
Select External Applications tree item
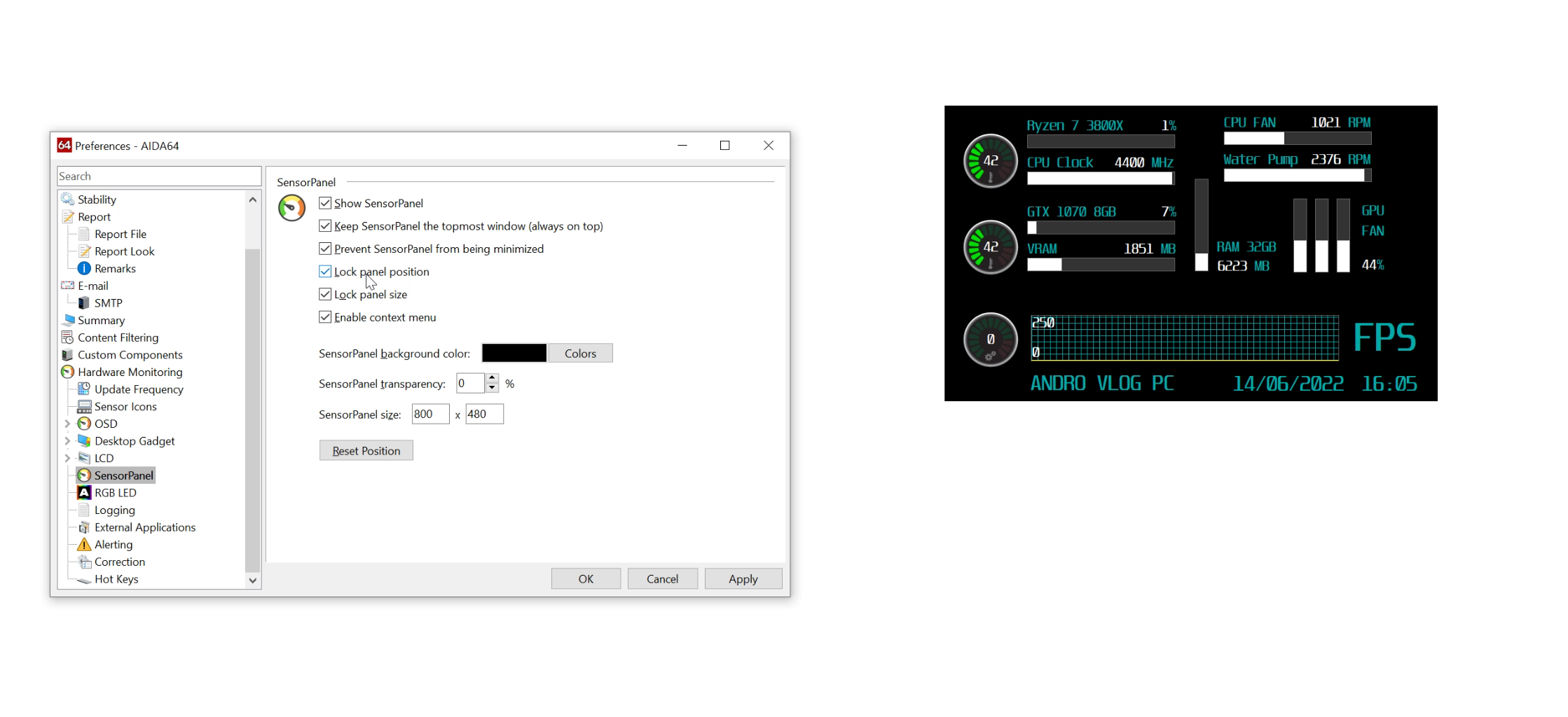click(145, 527)
